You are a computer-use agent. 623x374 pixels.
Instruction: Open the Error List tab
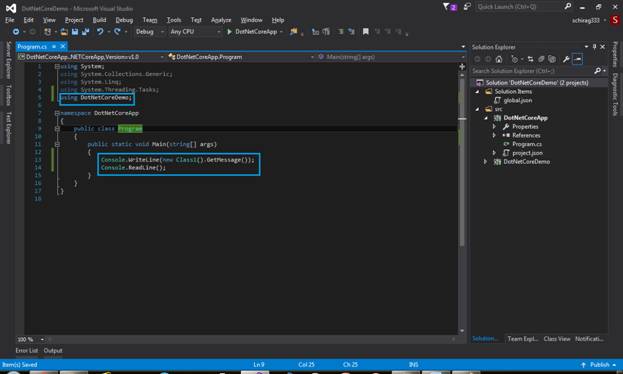click(27, 351)
